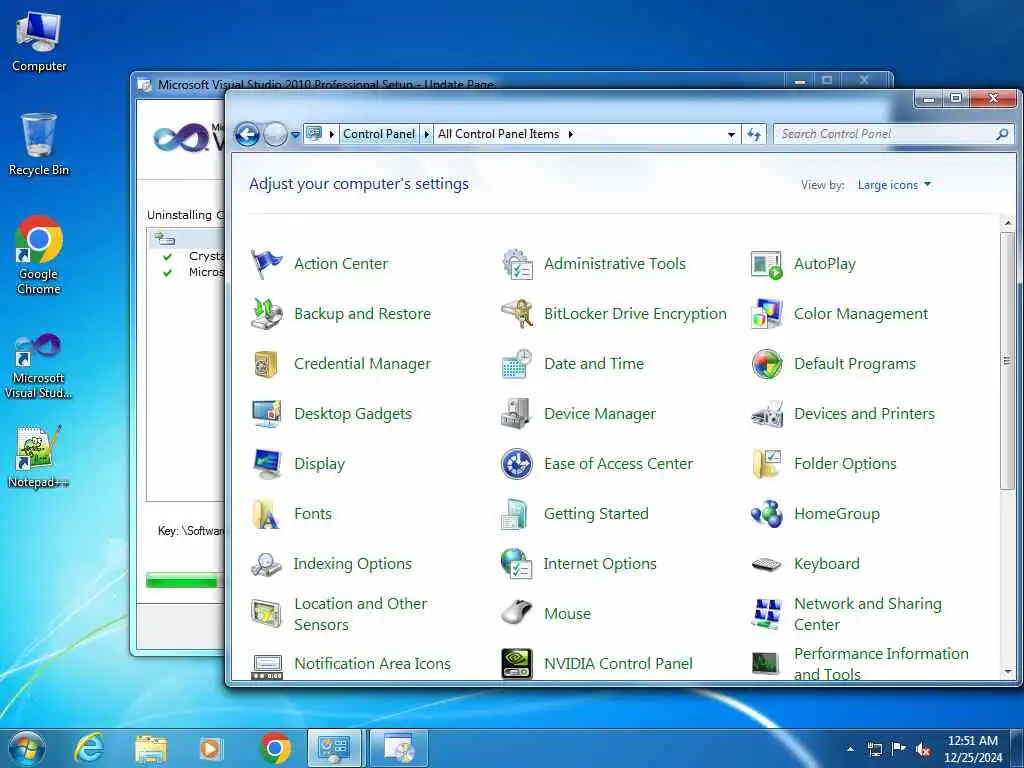Launch Internet Explorer from the taskbar
The height and width of the screenshot is (768, 1024).
pyautogui.click(x=89, y=748)
